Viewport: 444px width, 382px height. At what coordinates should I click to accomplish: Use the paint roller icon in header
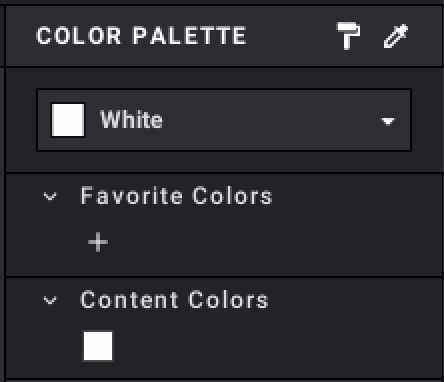click(x=349, y=36)
